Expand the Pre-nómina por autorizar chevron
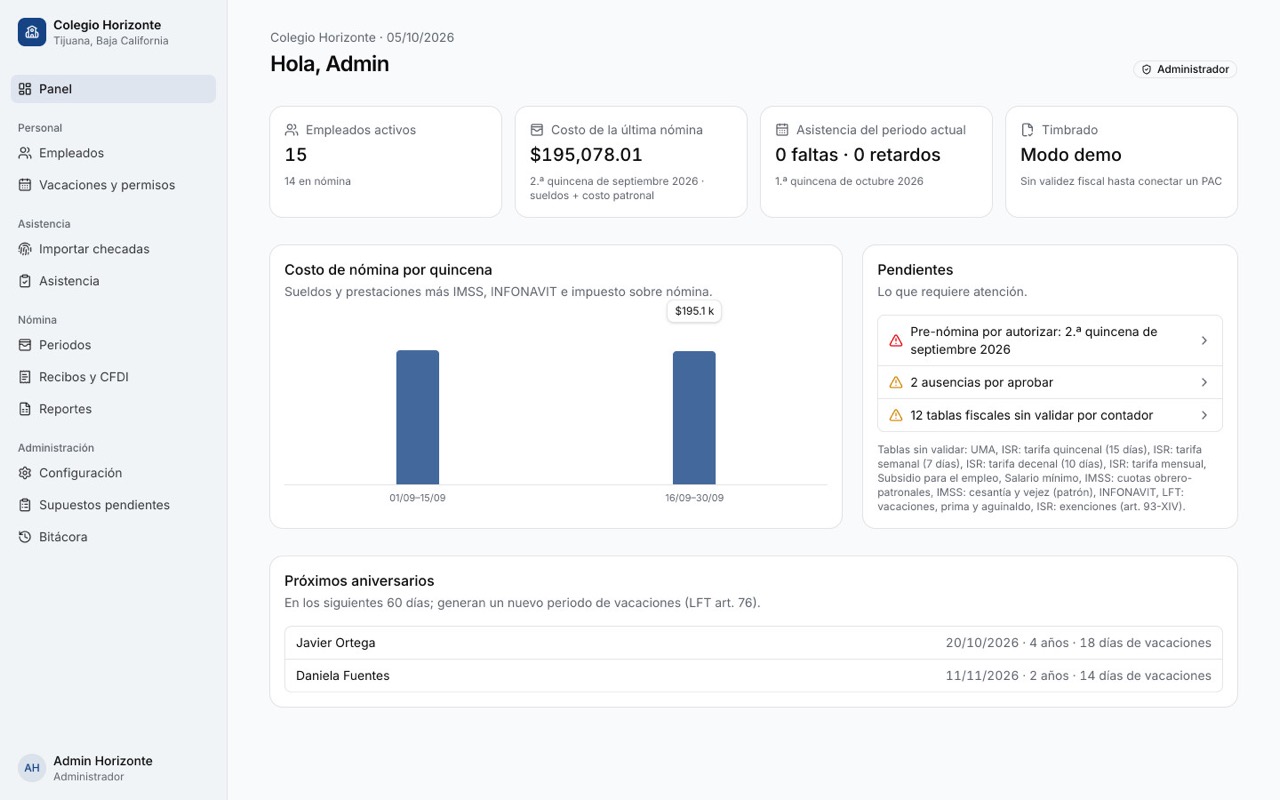 [1204, 341]
